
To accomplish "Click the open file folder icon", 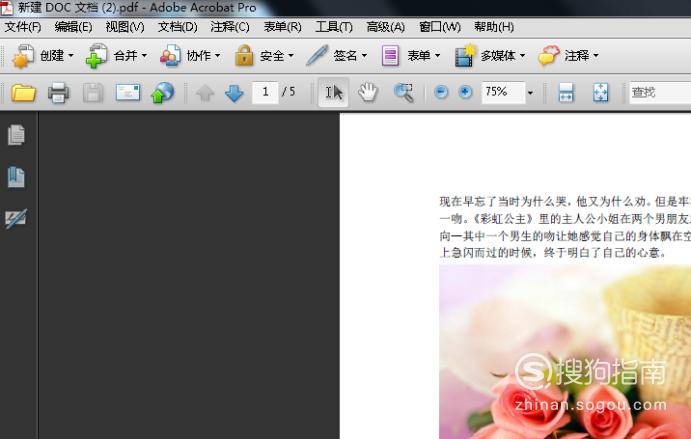I will coord(23,93).
